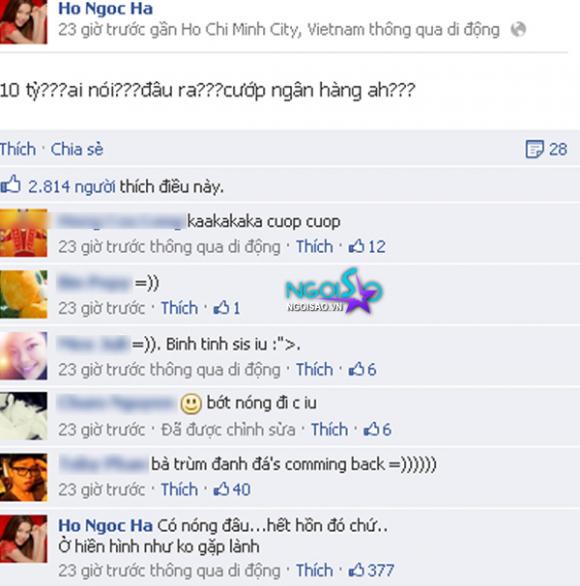Click the thumbs-up count 1 on =)) comment
The image size is (580, 586).
tap(227, 308)
